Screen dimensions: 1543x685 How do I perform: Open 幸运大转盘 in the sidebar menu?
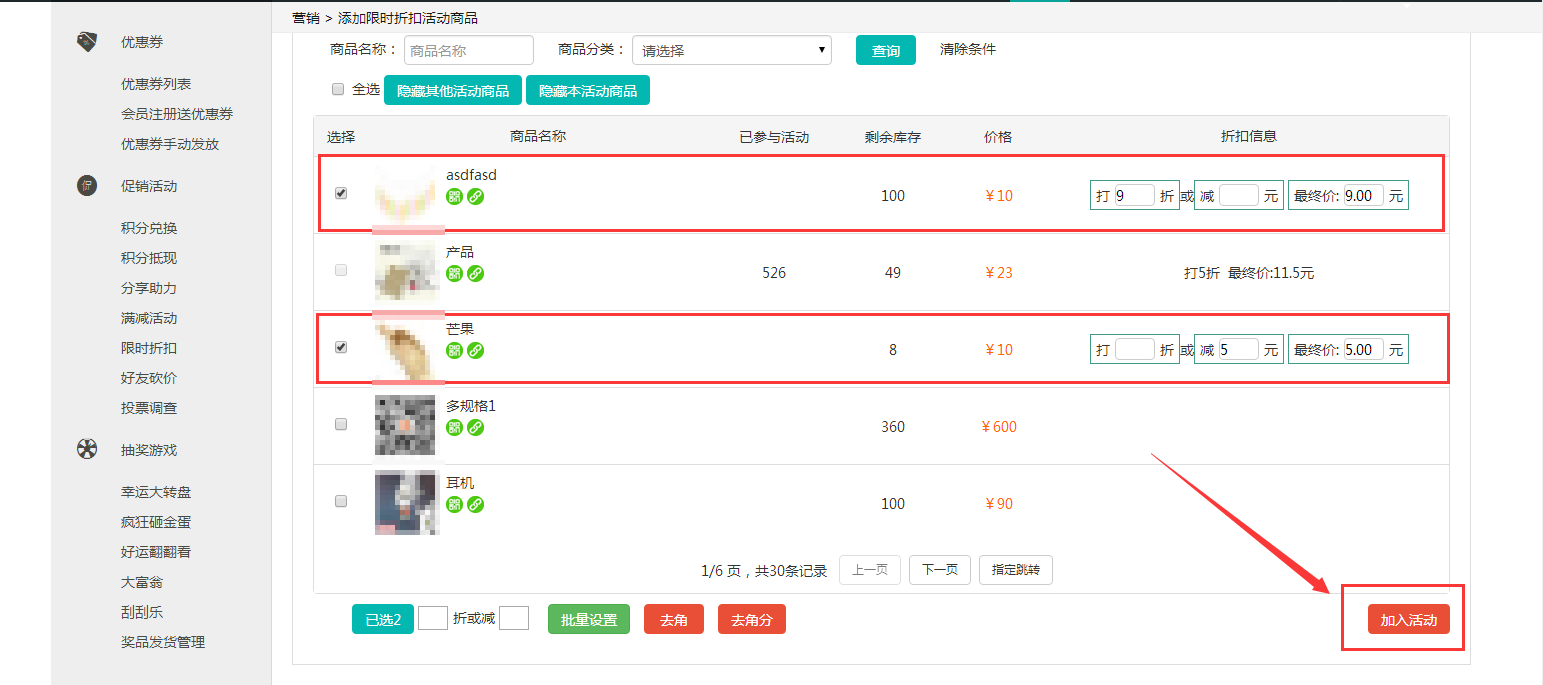[x=156, y=492]
